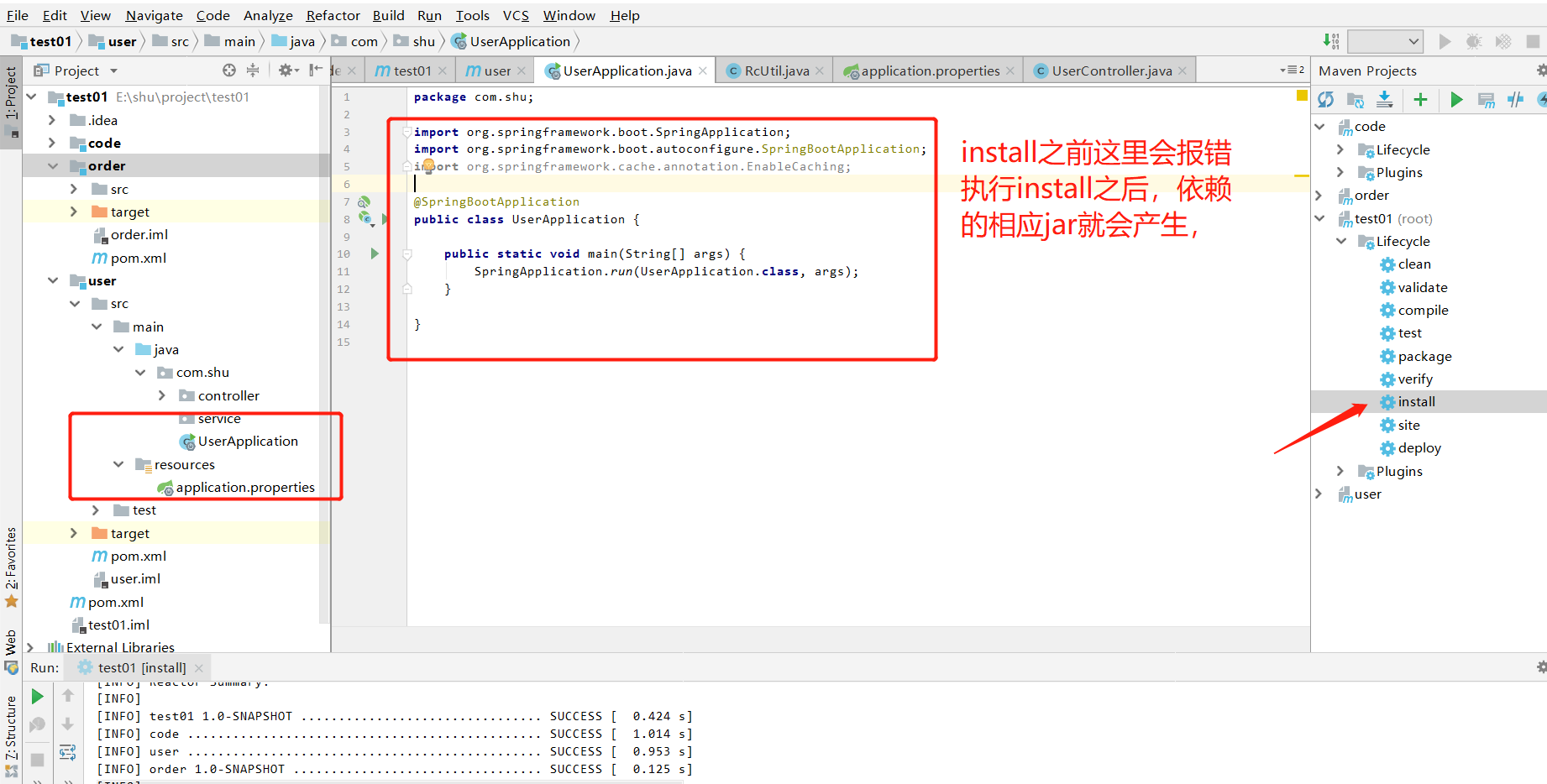Screen dimensions: 1547x784
Task: Click the Maven Reimport All Projects icon
Action: click(1326, 100)
